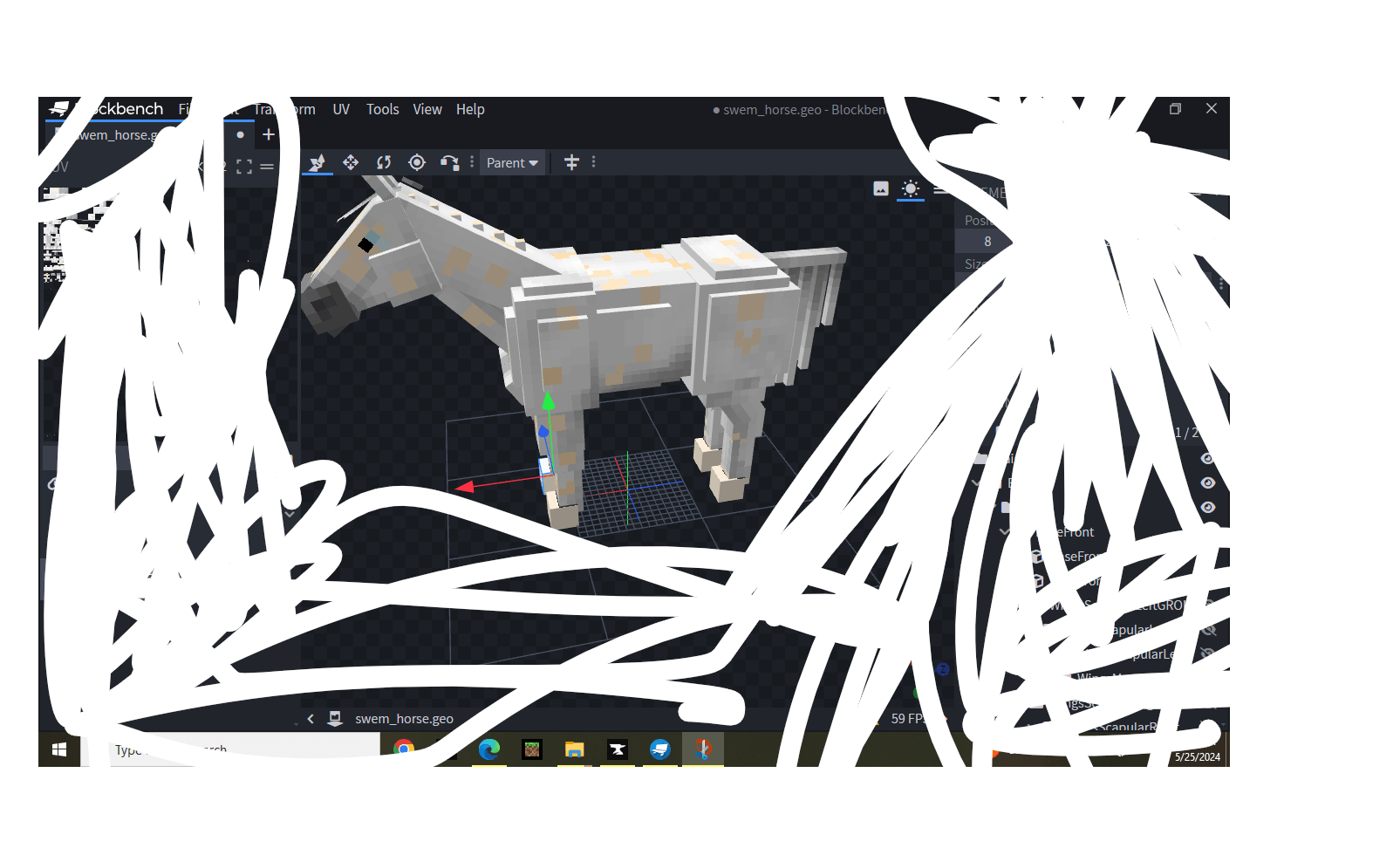Open the Windows Start menu
The height and width of the screenshot is (855, 1400).
(x=59, y=749)
